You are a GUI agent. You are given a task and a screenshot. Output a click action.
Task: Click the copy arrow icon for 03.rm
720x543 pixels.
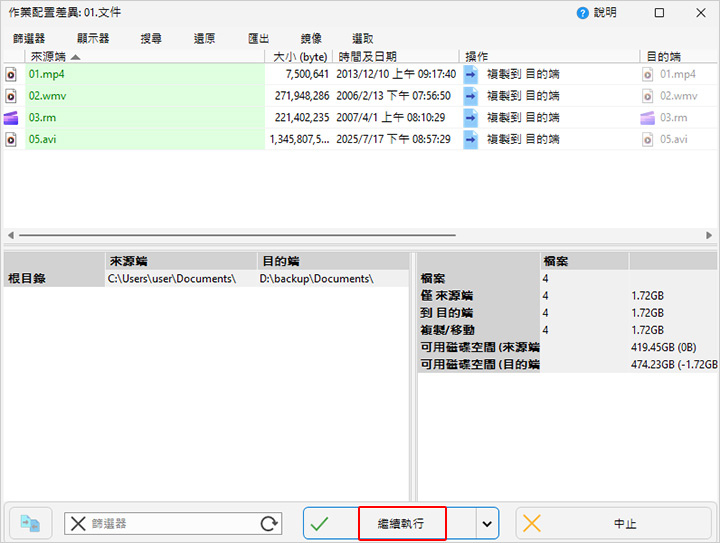(x=470, y=118)
